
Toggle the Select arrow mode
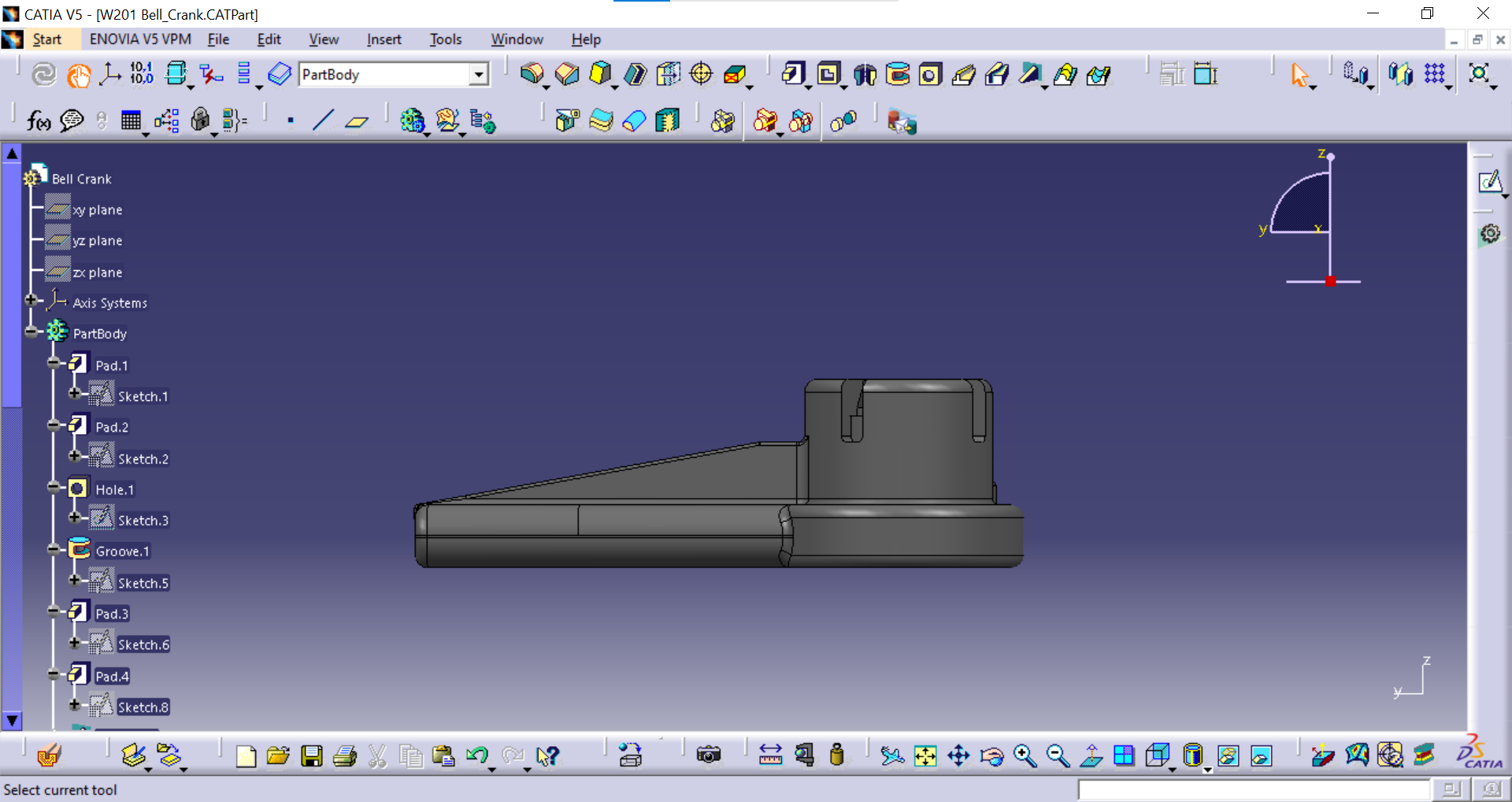(x=1299, y=74)
